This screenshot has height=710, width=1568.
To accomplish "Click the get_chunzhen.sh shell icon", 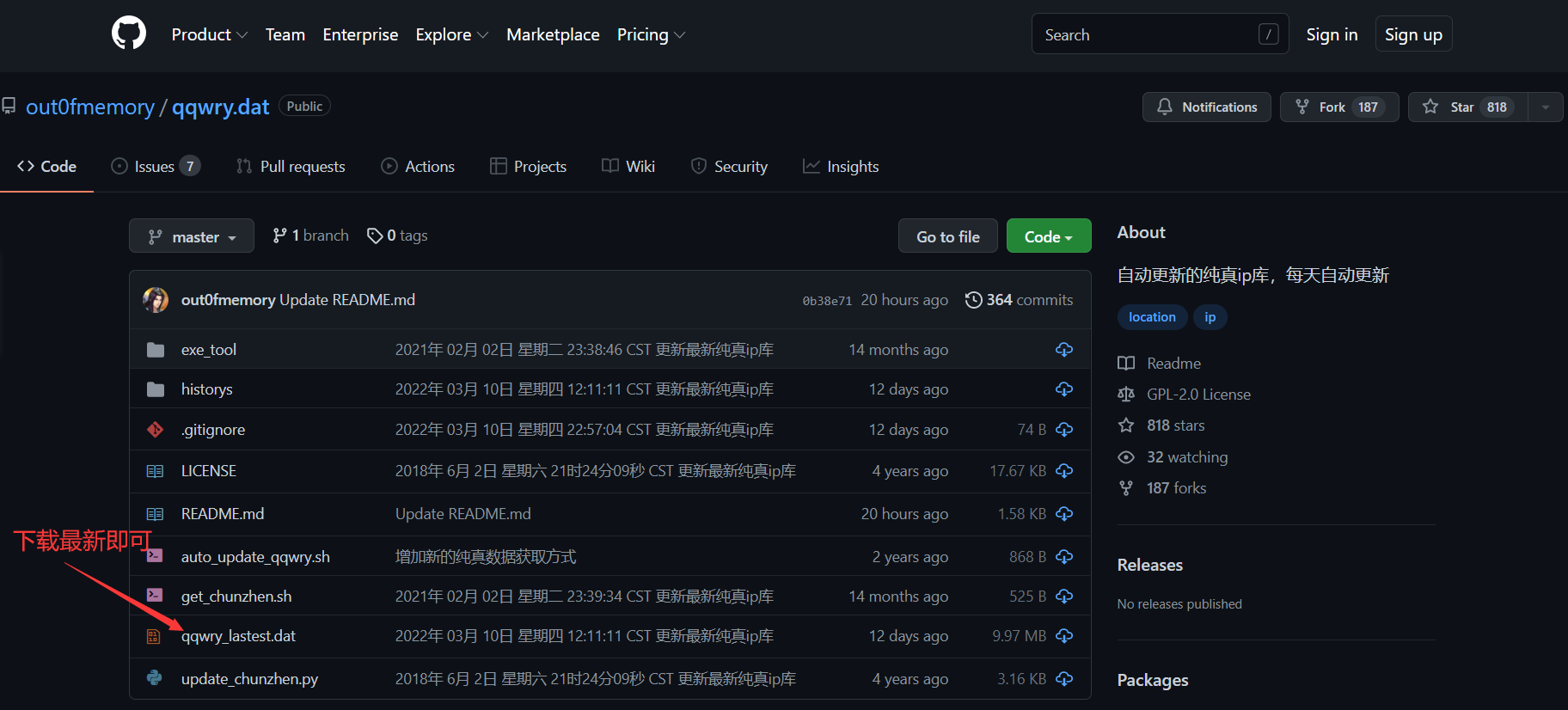I will (156, 595).
